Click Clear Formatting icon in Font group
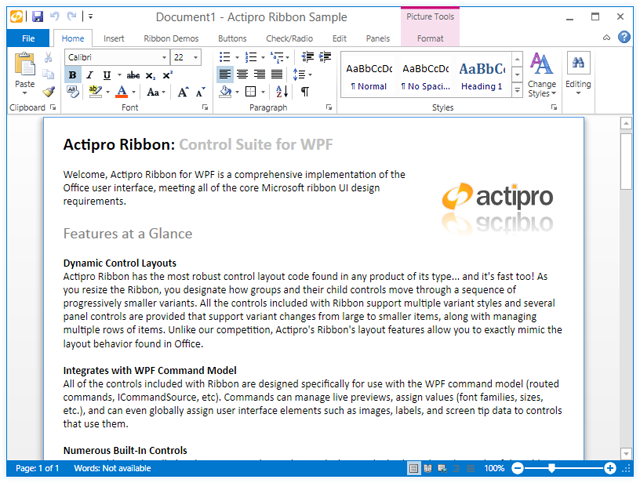640x483 pixels. [x=73, y=91]
